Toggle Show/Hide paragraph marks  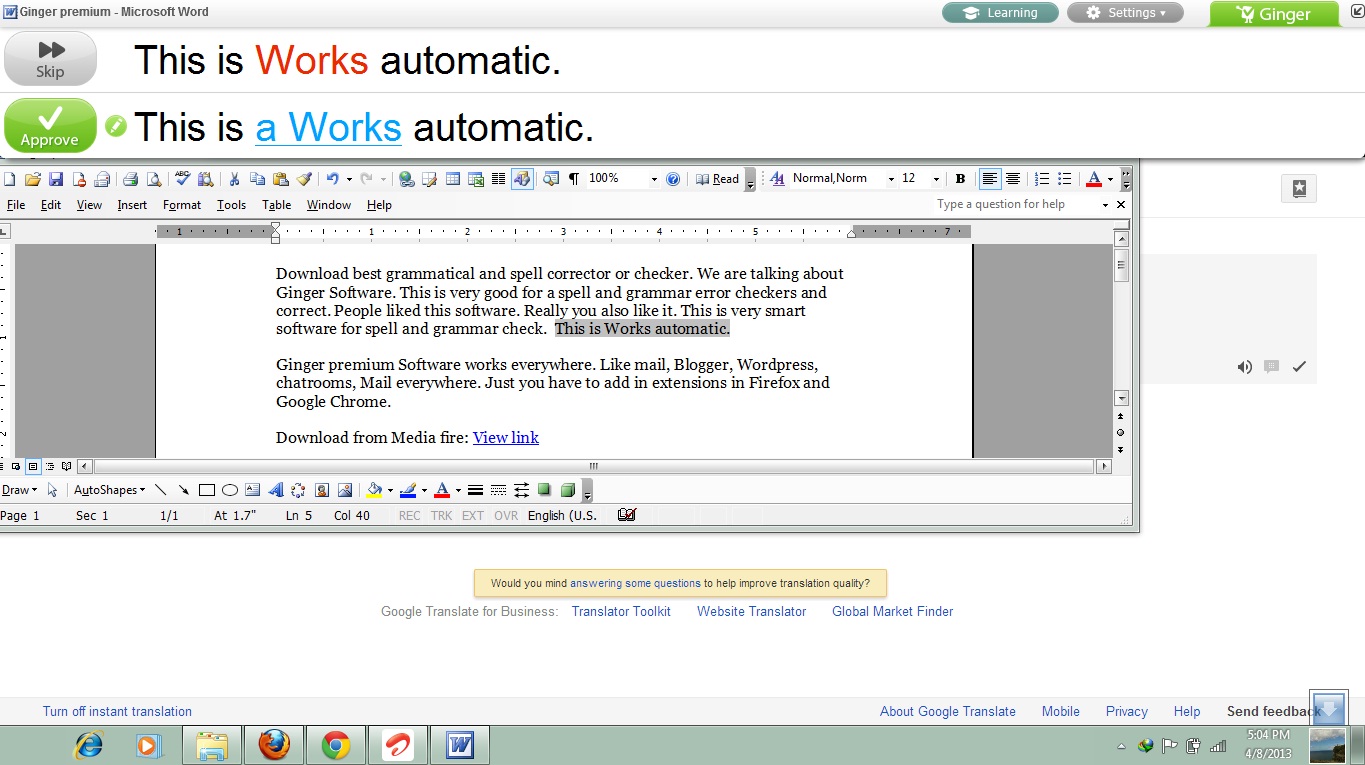[x=574, y=179]
